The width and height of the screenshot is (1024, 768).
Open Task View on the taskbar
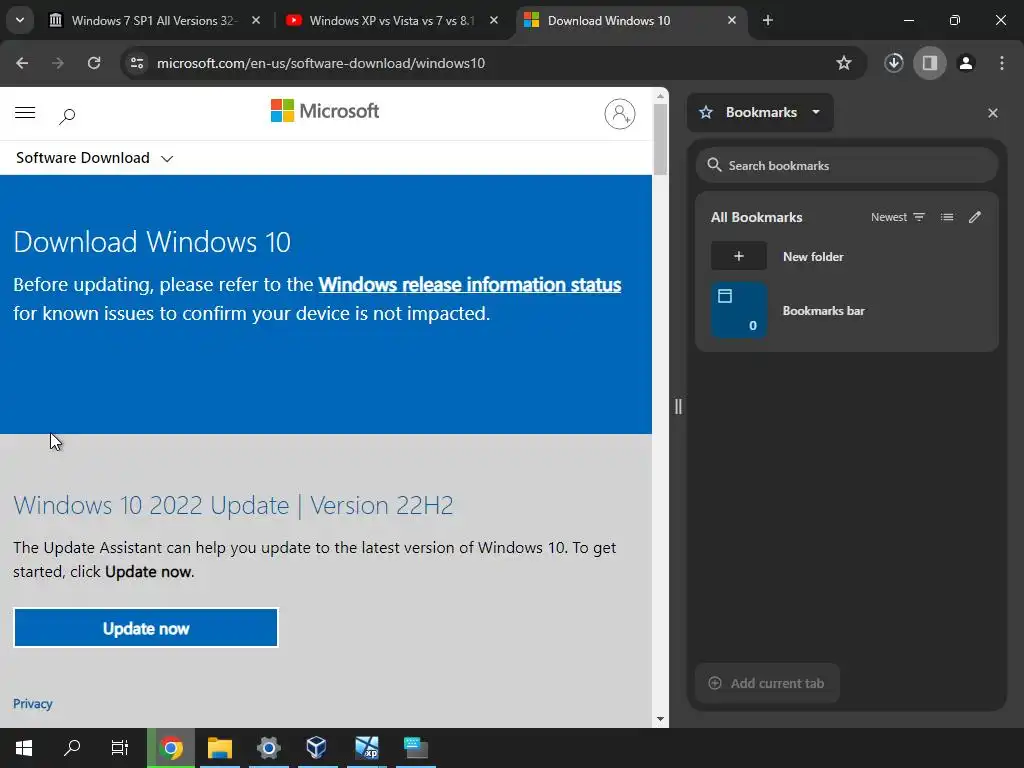tap(120, 748)
